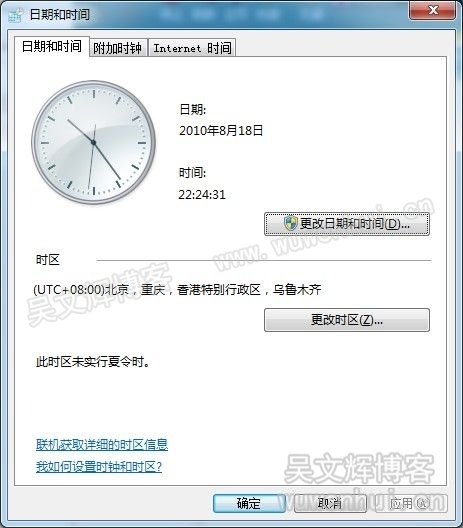Click the 此时区未实行夏令时 notice text
463x528 pixels.
93,362
